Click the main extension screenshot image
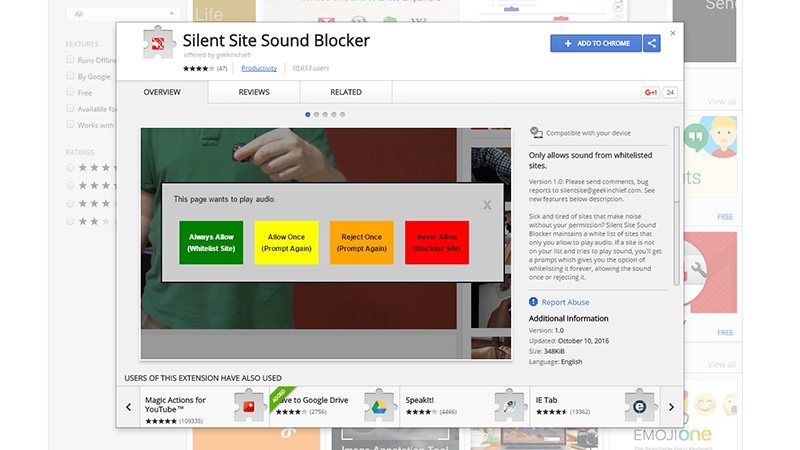Screen dimensions: 800x450 [x=326, y=243]
